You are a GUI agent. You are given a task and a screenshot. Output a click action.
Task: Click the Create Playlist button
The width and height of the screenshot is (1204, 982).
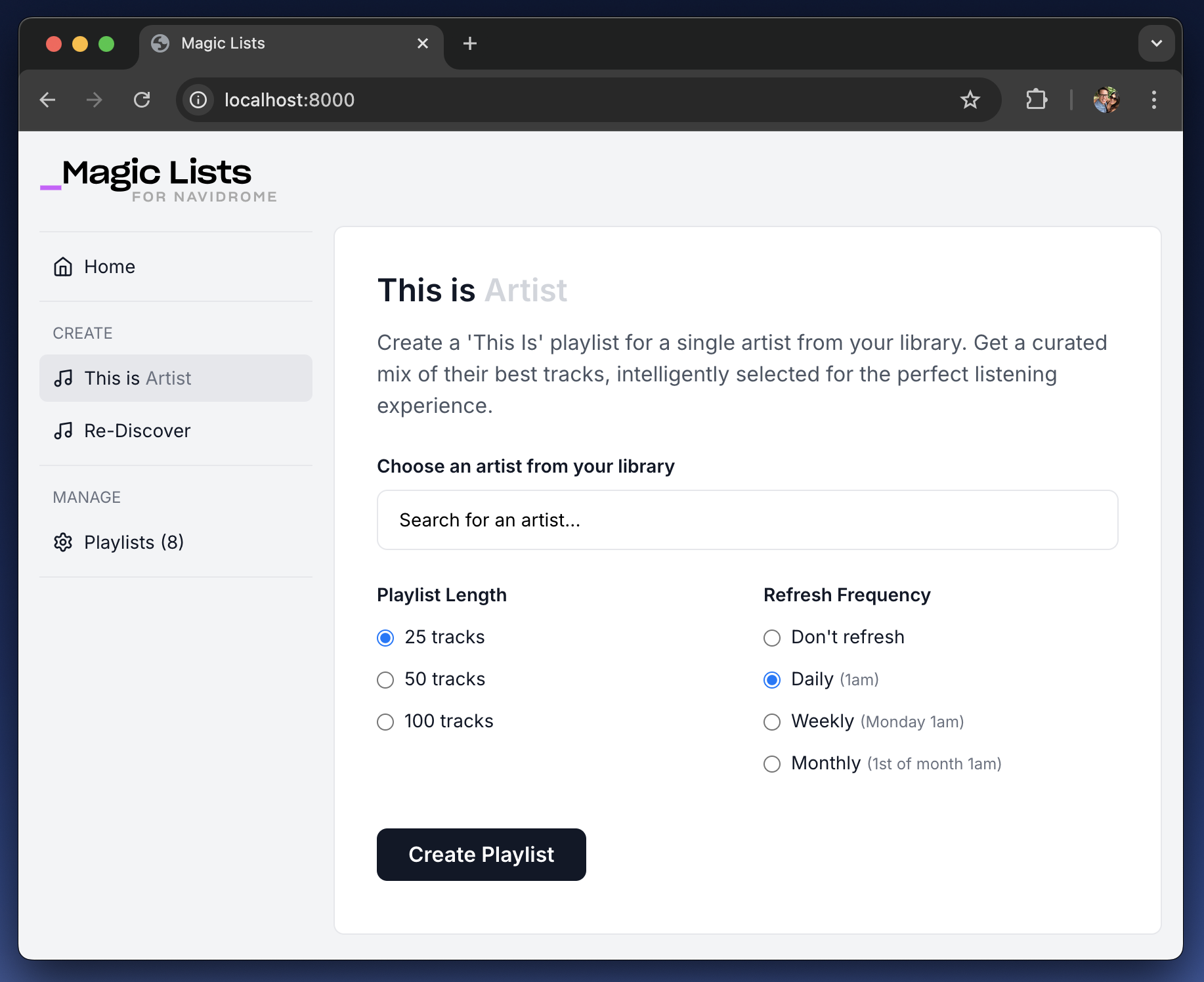481,855
